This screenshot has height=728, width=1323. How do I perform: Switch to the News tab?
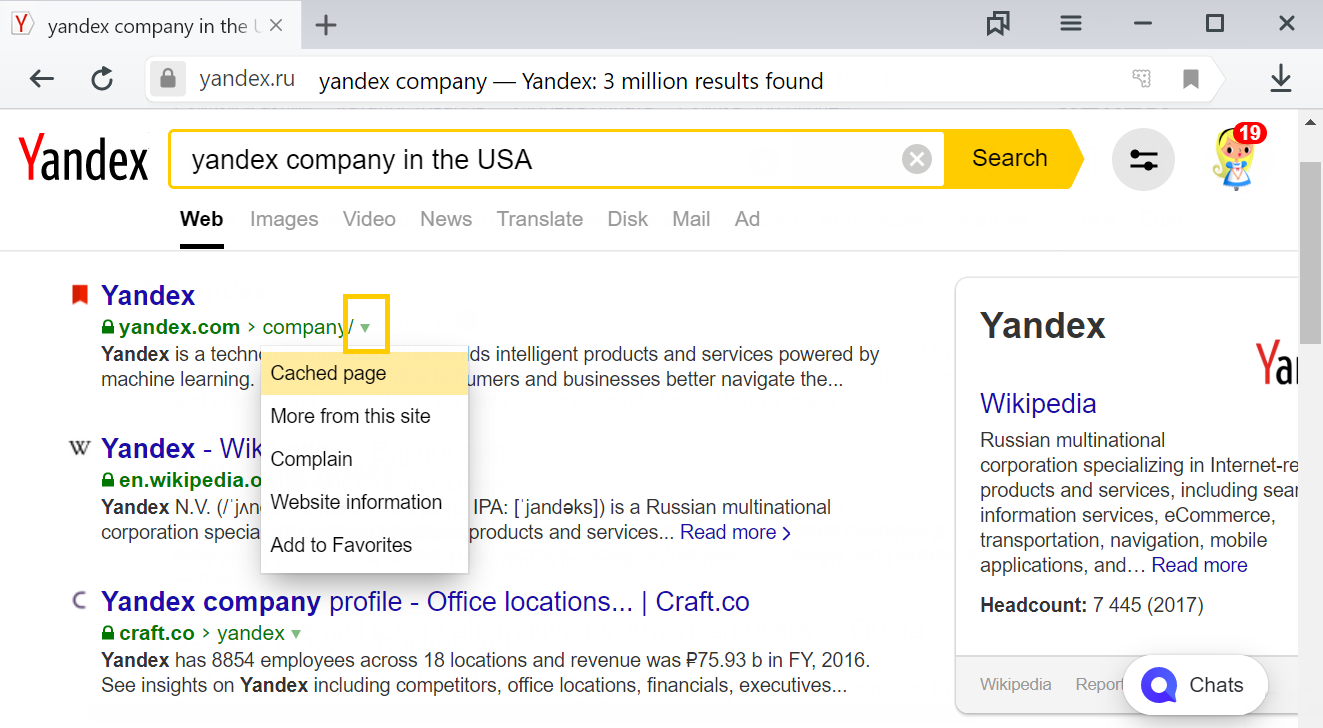point(446,219)
